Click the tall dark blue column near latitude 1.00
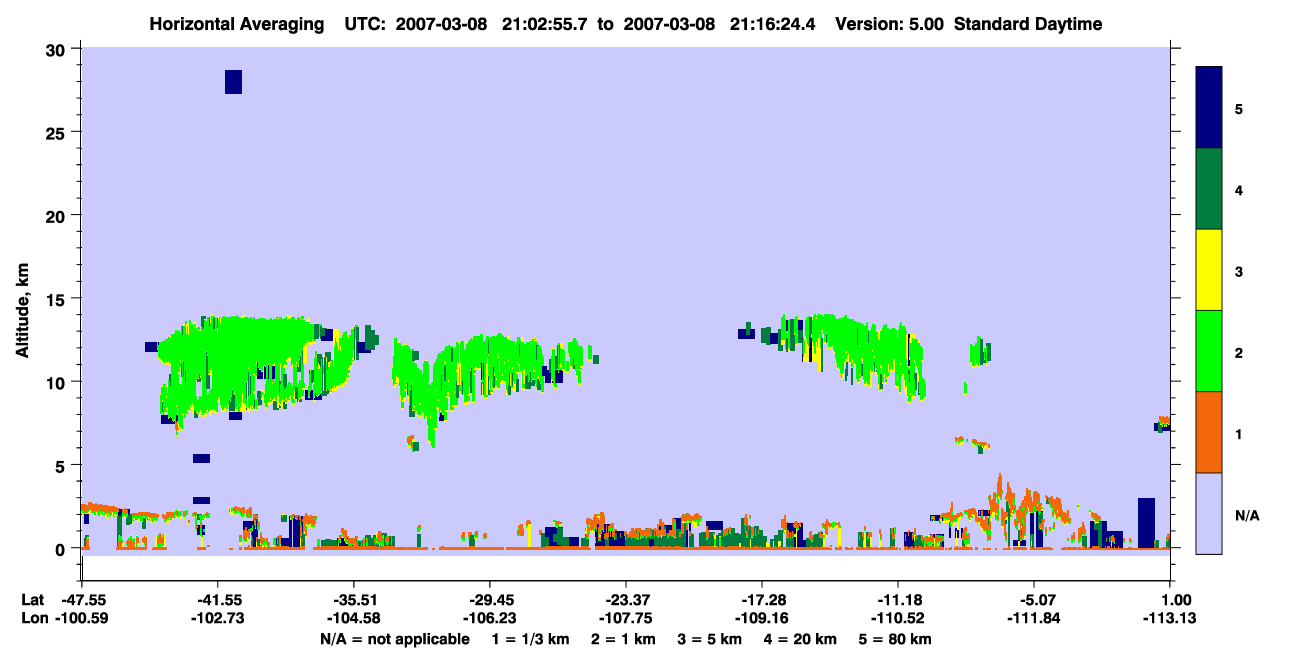Screen dimensions: 1300x667 (x=1146, y=523)
